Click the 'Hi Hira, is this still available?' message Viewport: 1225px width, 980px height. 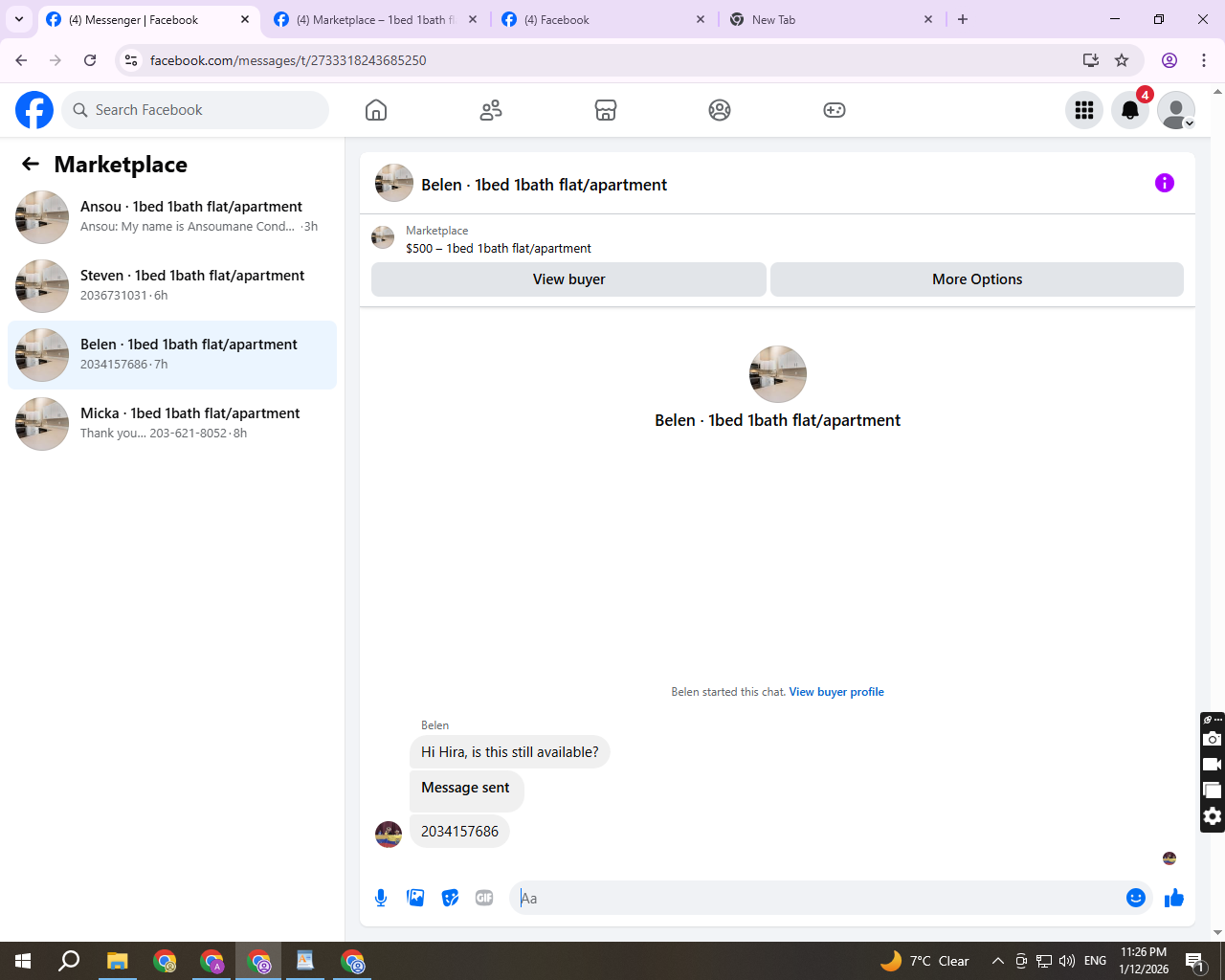click(x=510, y=752)
